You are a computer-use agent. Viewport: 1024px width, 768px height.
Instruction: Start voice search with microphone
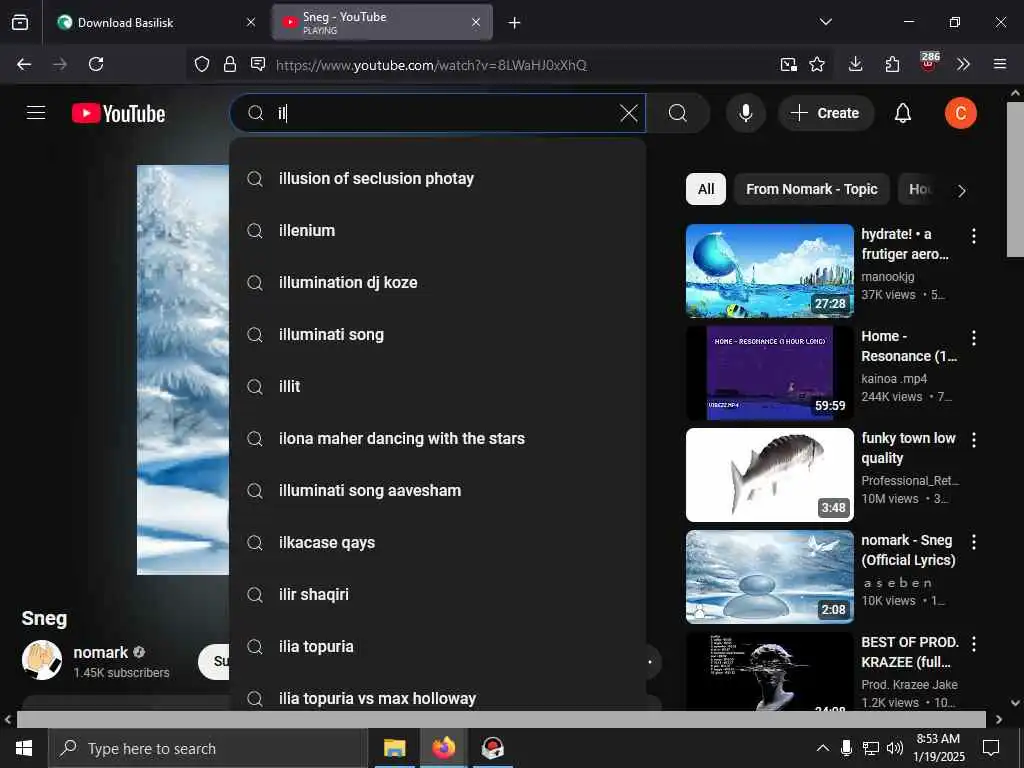tap(745, 113)
